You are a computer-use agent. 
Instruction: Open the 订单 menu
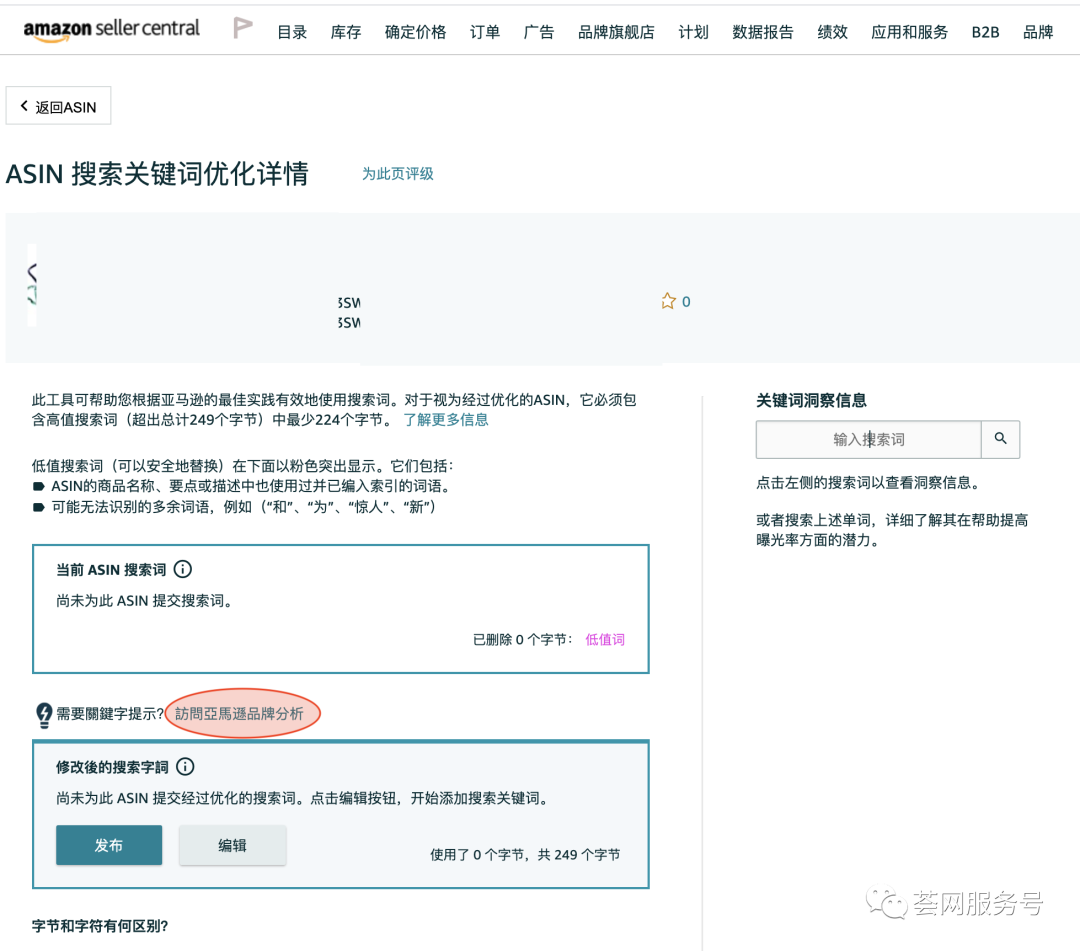485,32
